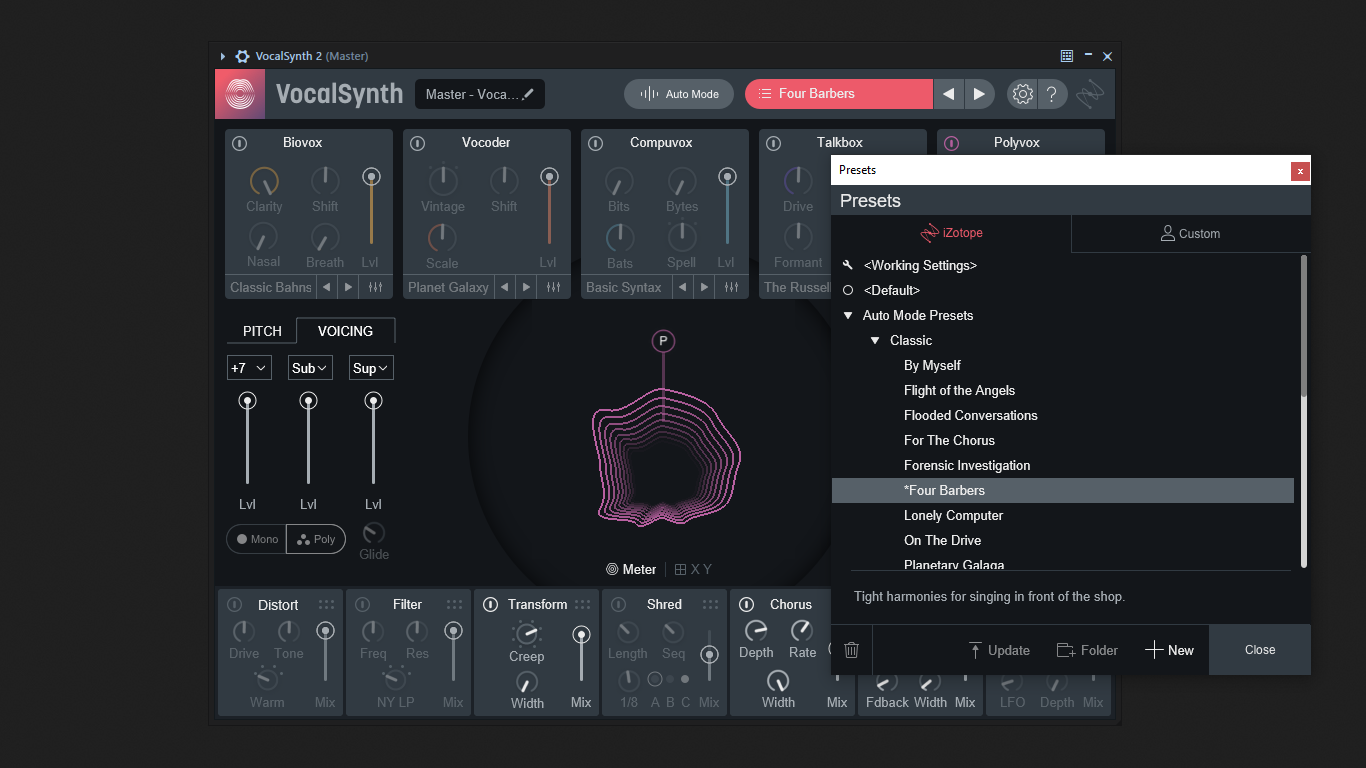Toggle the Biovox module power button
This screenshot has width=1366, height=768.
pos(240,143)
